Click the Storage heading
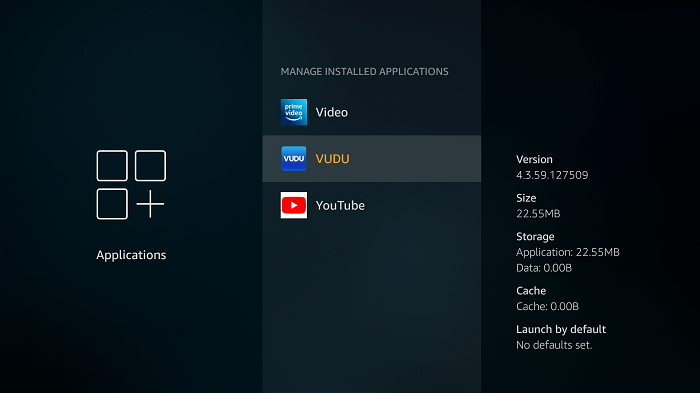 [x=535, y=236]
